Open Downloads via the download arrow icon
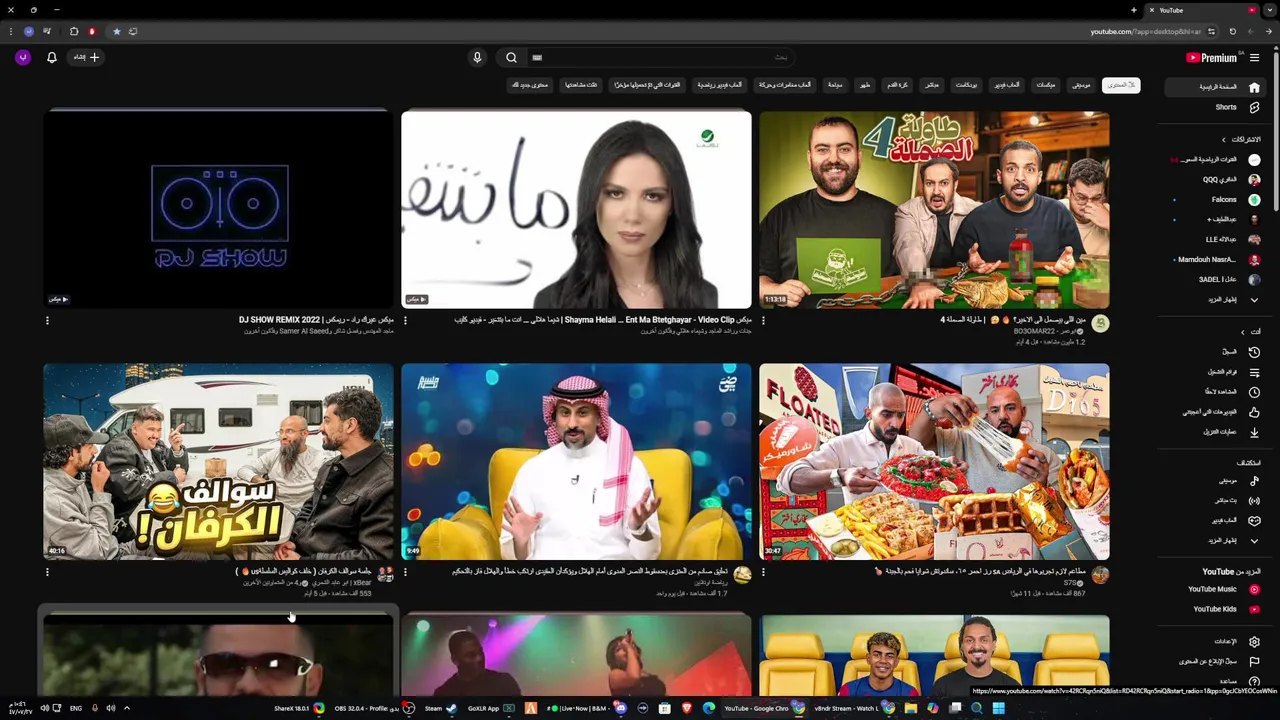Viewport: 1280px width, 720px height. click(x=1254, y=432)
